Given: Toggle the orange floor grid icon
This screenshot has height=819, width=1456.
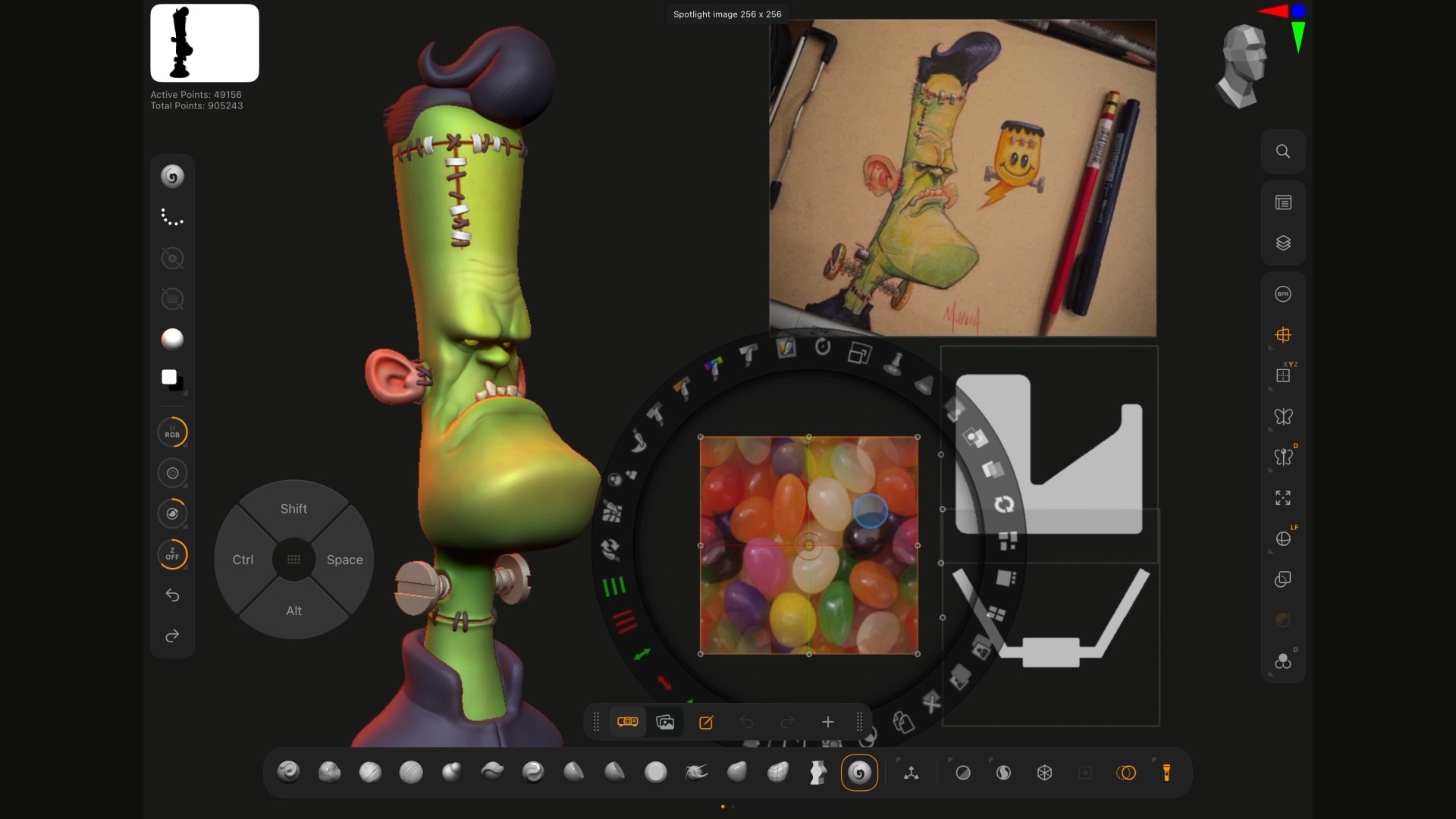Looking at the screenshot, I should pos(1283,335).
